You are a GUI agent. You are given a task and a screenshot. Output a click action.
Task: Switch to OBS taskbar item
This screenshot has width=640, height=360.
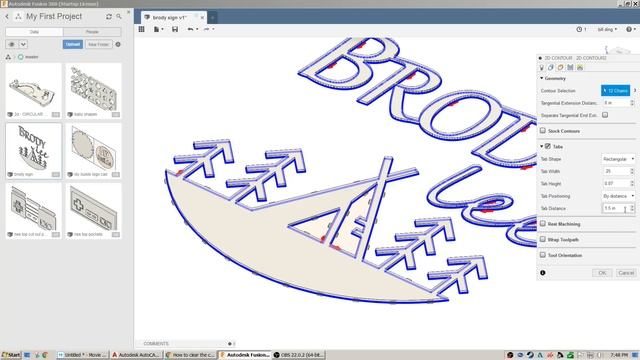tap(298, 355)
